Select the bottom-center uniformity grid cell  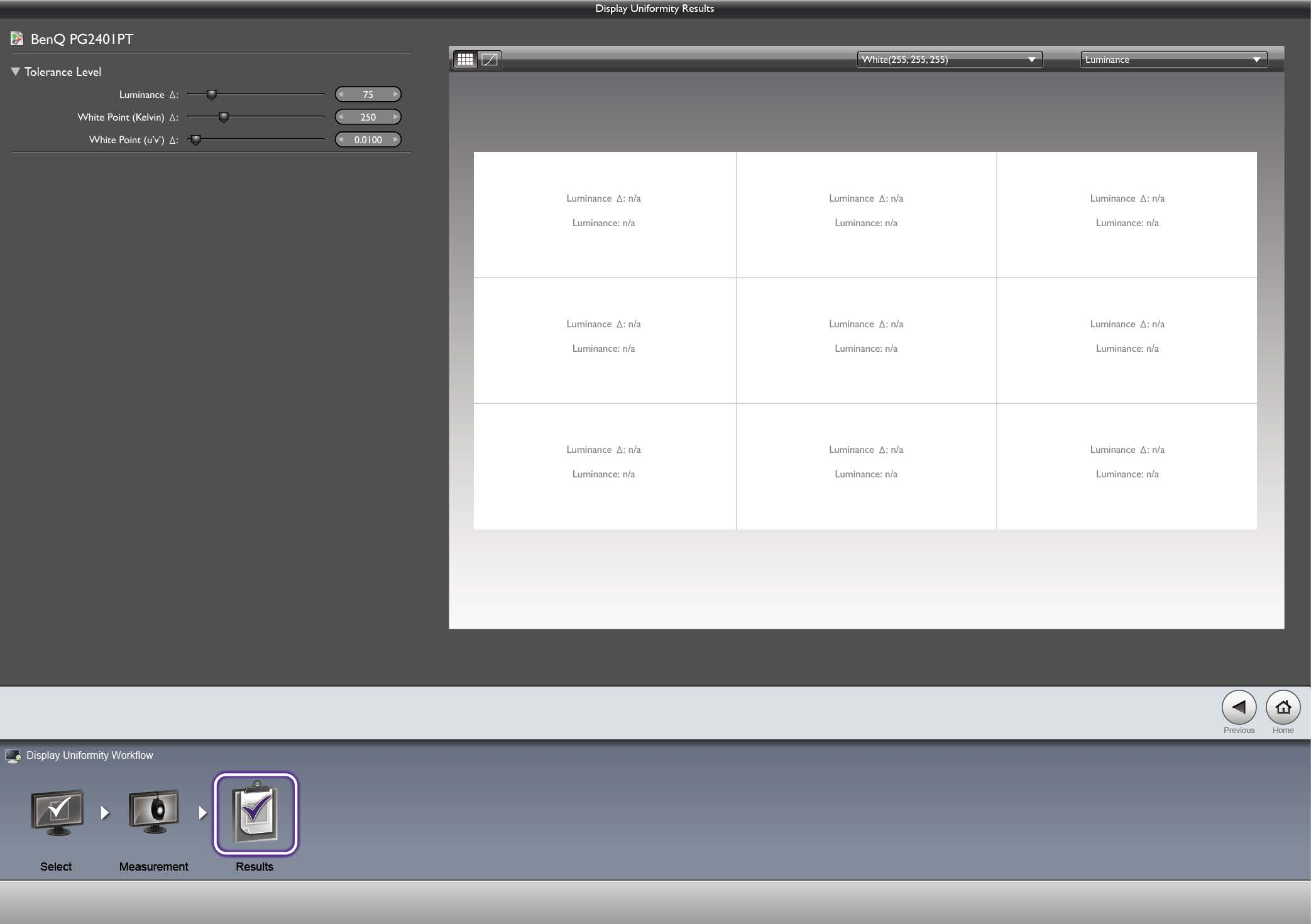click(866, 467)
